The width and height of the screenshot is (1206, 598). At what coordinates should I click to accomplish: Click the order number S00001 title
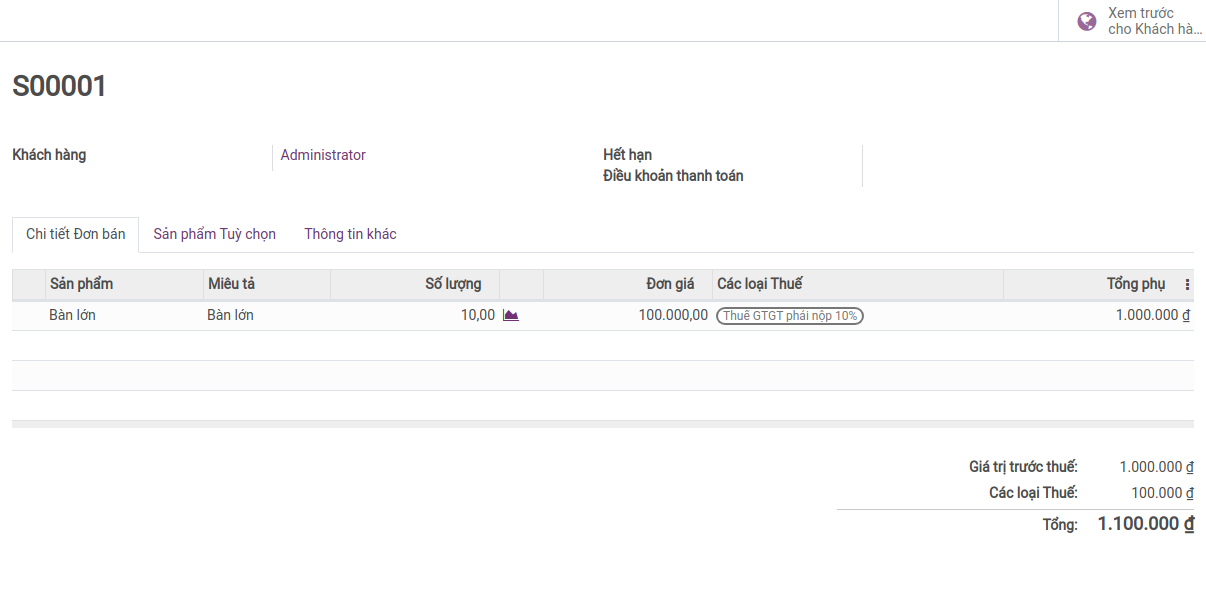[59, 87]
